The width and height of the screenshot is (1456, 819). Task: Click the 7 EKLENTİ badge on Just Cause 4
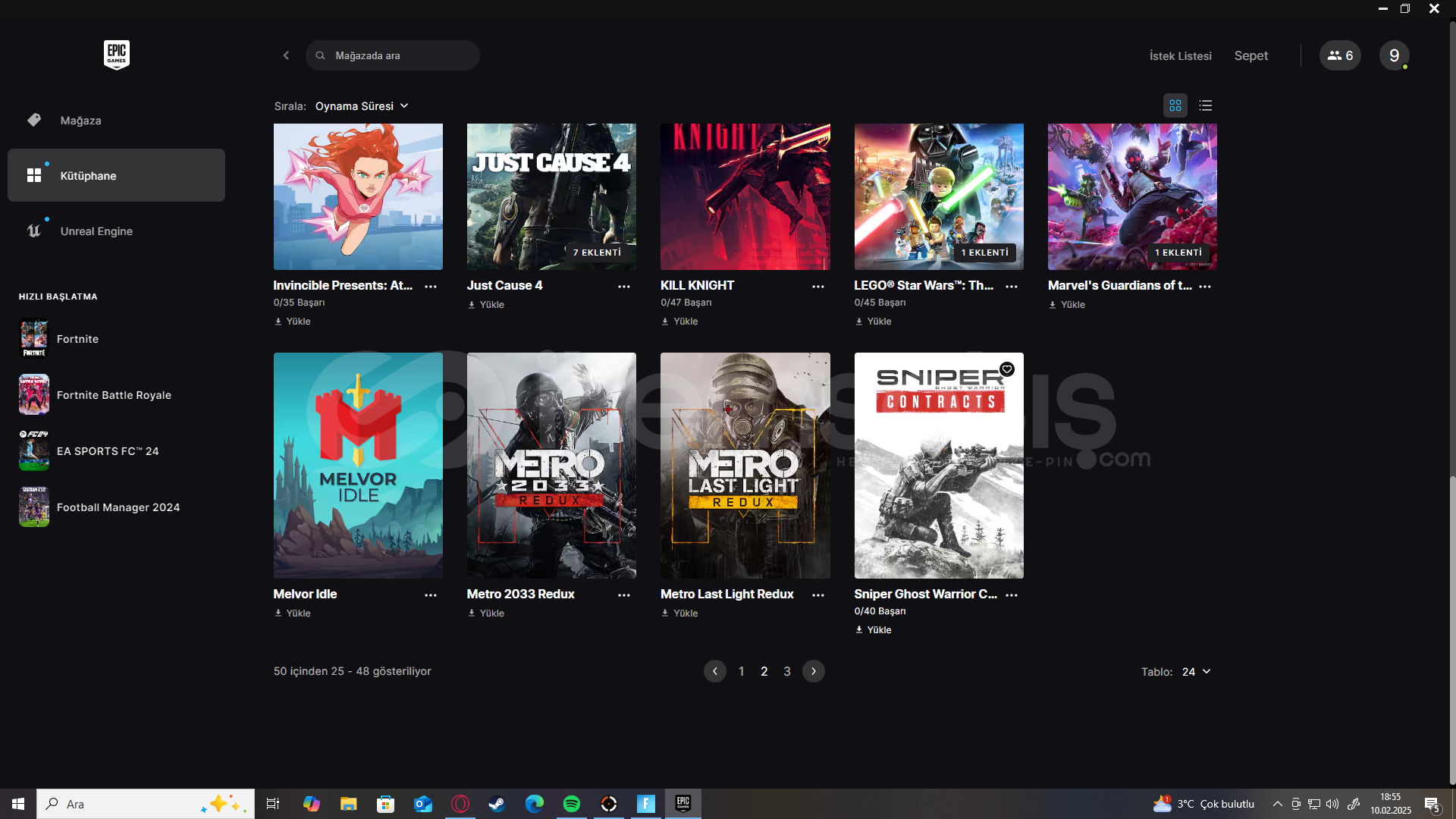(x=597, y=253)
